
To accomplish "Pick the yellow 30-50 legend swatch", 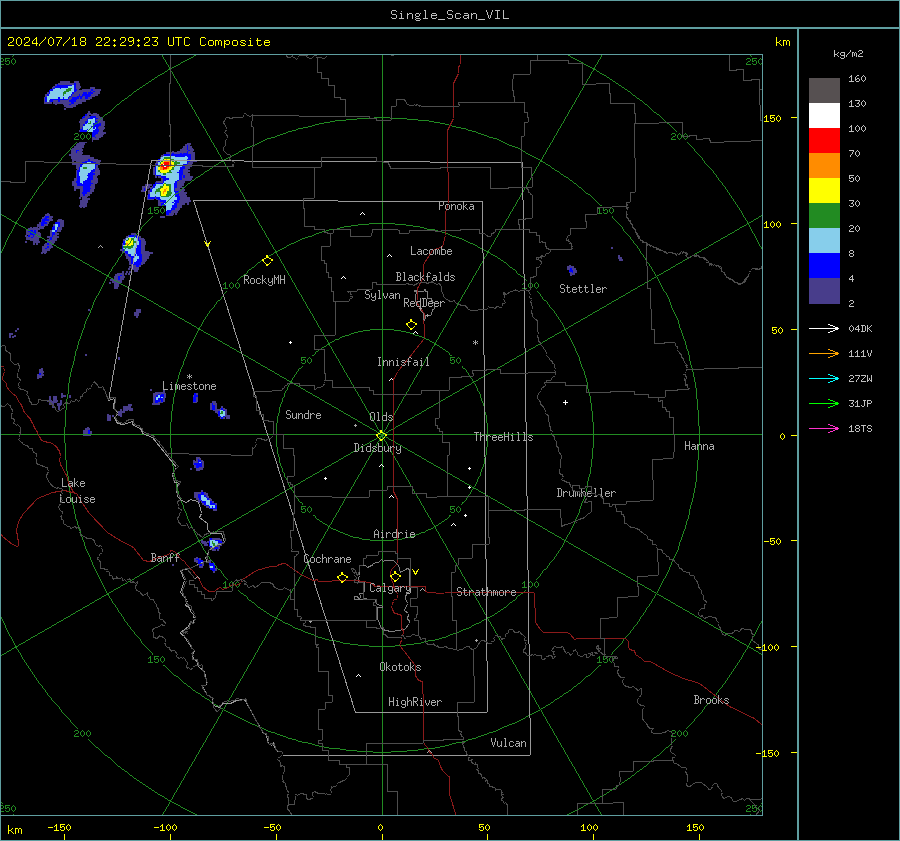I will (x=824, y=191).
